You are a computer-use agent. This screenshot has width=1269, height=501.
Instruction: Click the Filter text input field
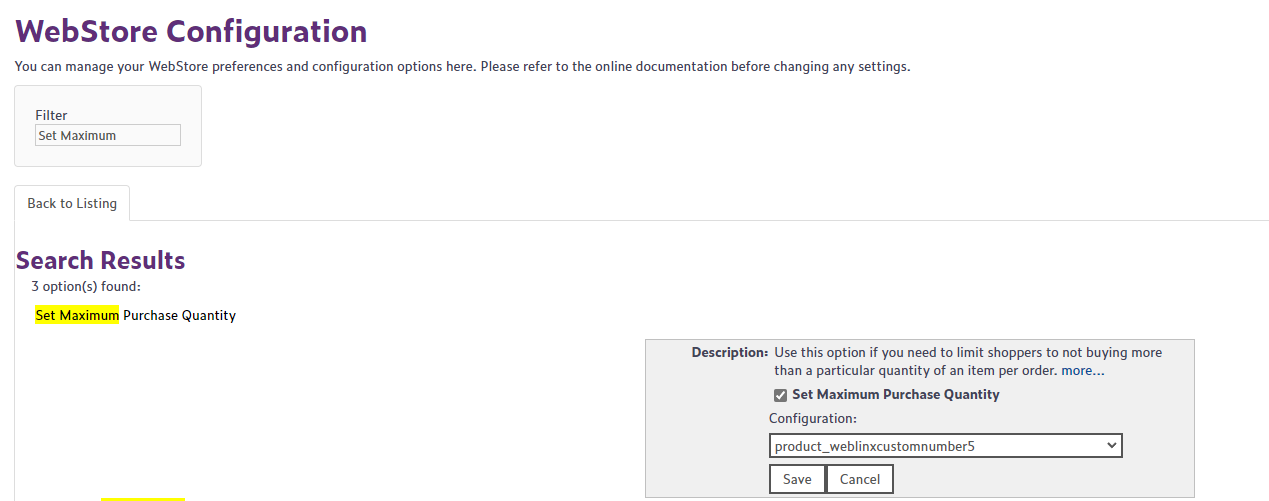(108, 135)
